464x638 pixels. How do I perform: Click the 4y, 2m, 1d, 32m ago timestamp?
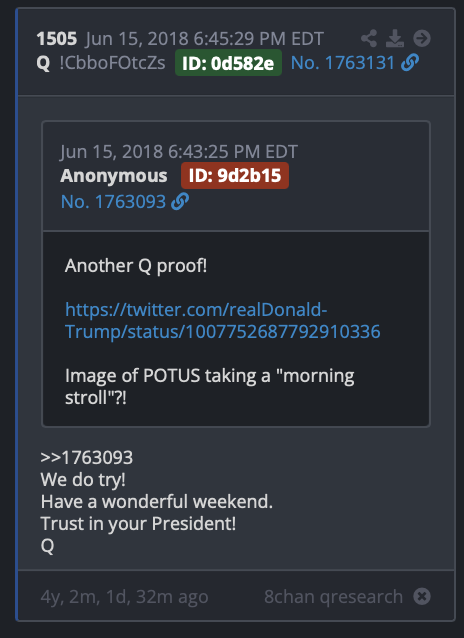(125, 597)
